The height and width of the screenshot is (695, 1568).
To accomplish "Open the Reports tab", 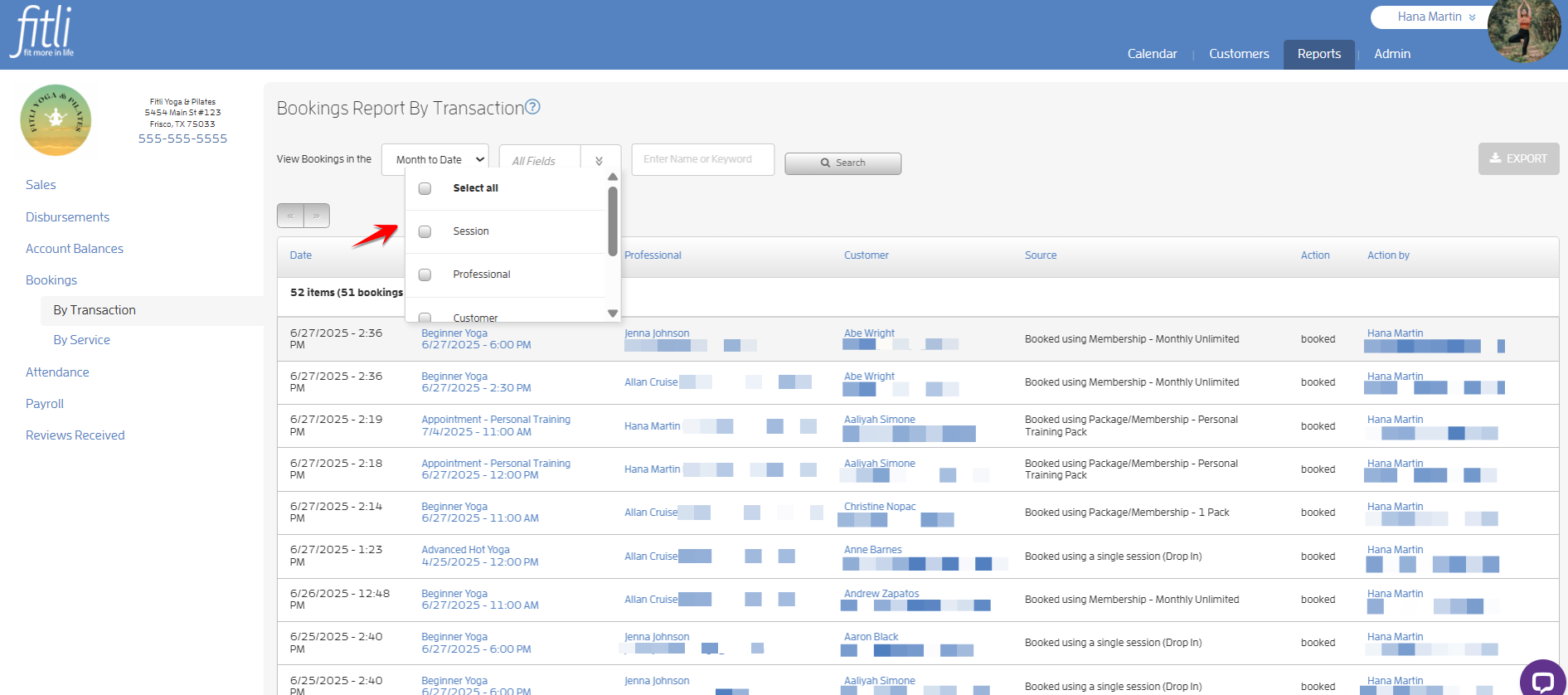I will pyautogui.click(x=1318, y=54).
